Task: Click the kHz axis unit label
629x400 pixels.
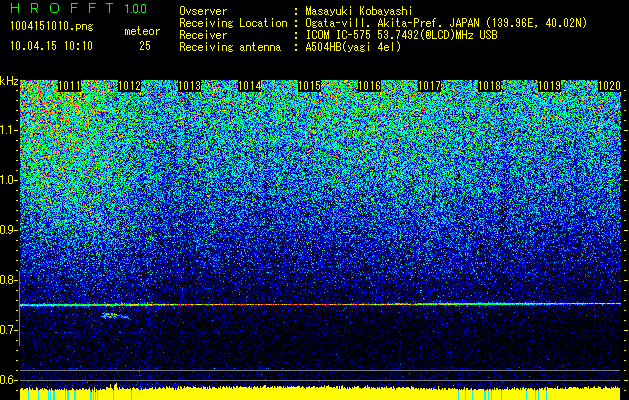Action: [x=9, y=81]
